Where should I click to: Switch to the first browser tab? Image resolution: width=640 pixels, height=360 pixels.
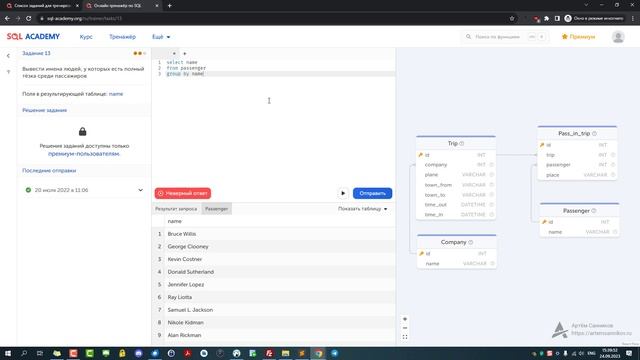pyautogui.click(x=41, y=6)
